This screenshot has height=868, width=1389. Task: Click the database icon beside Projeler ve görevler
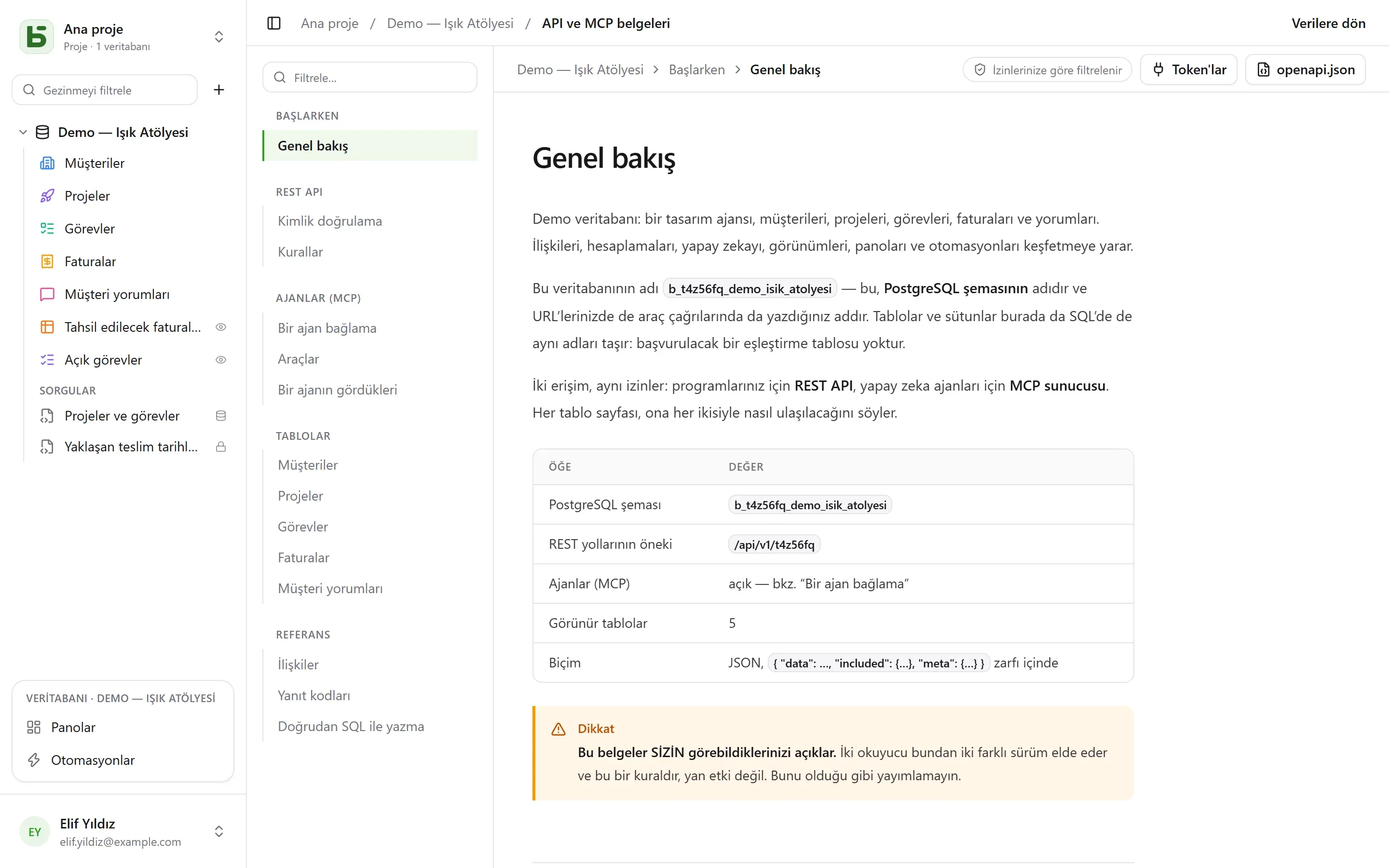(220, 416)
